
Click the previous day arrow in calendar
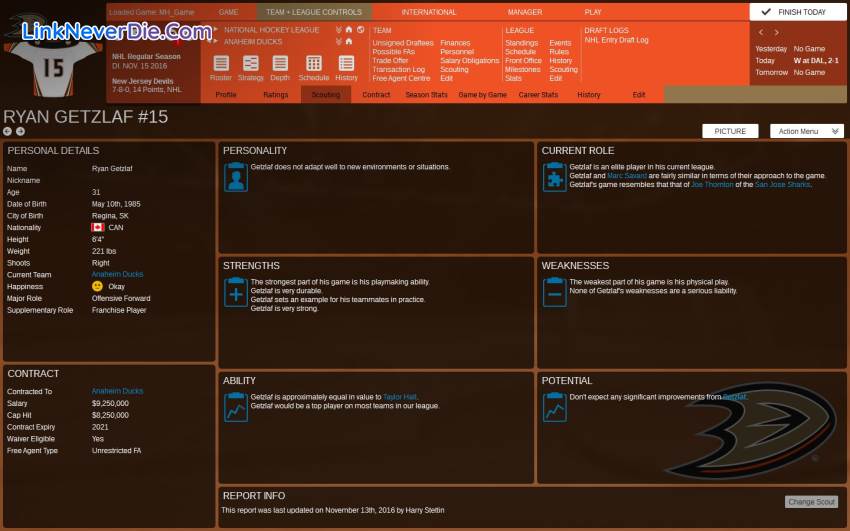[x=761, y=33]
